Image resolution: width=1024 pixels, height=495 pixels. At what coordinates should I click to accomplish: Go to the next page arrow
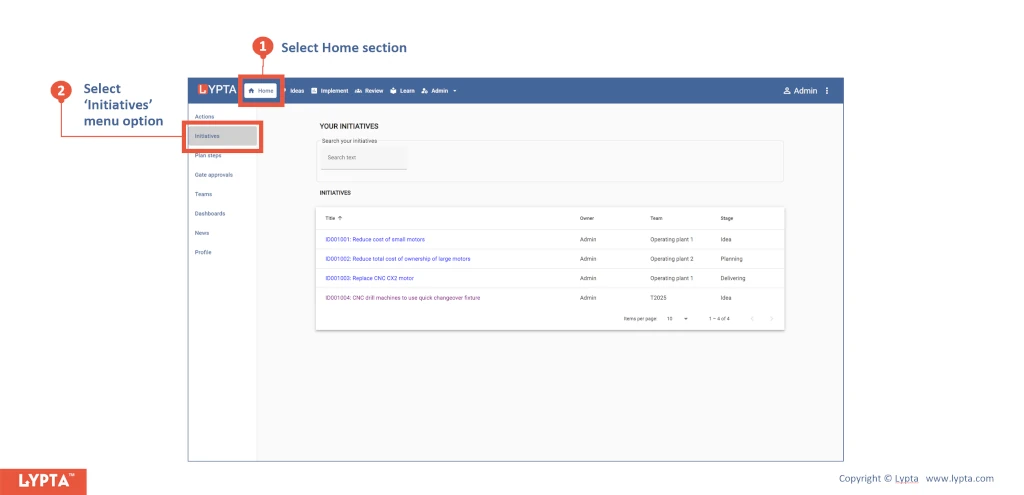click(x=771, y=319)
